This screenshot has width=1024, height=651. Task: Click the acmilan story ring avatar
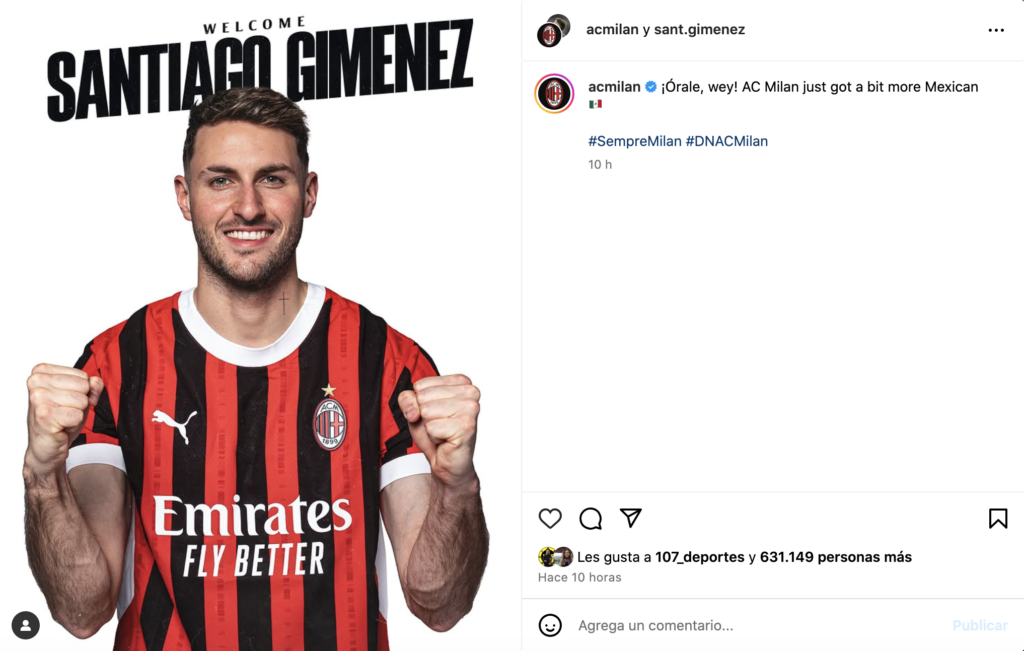(x=554, y=93)
